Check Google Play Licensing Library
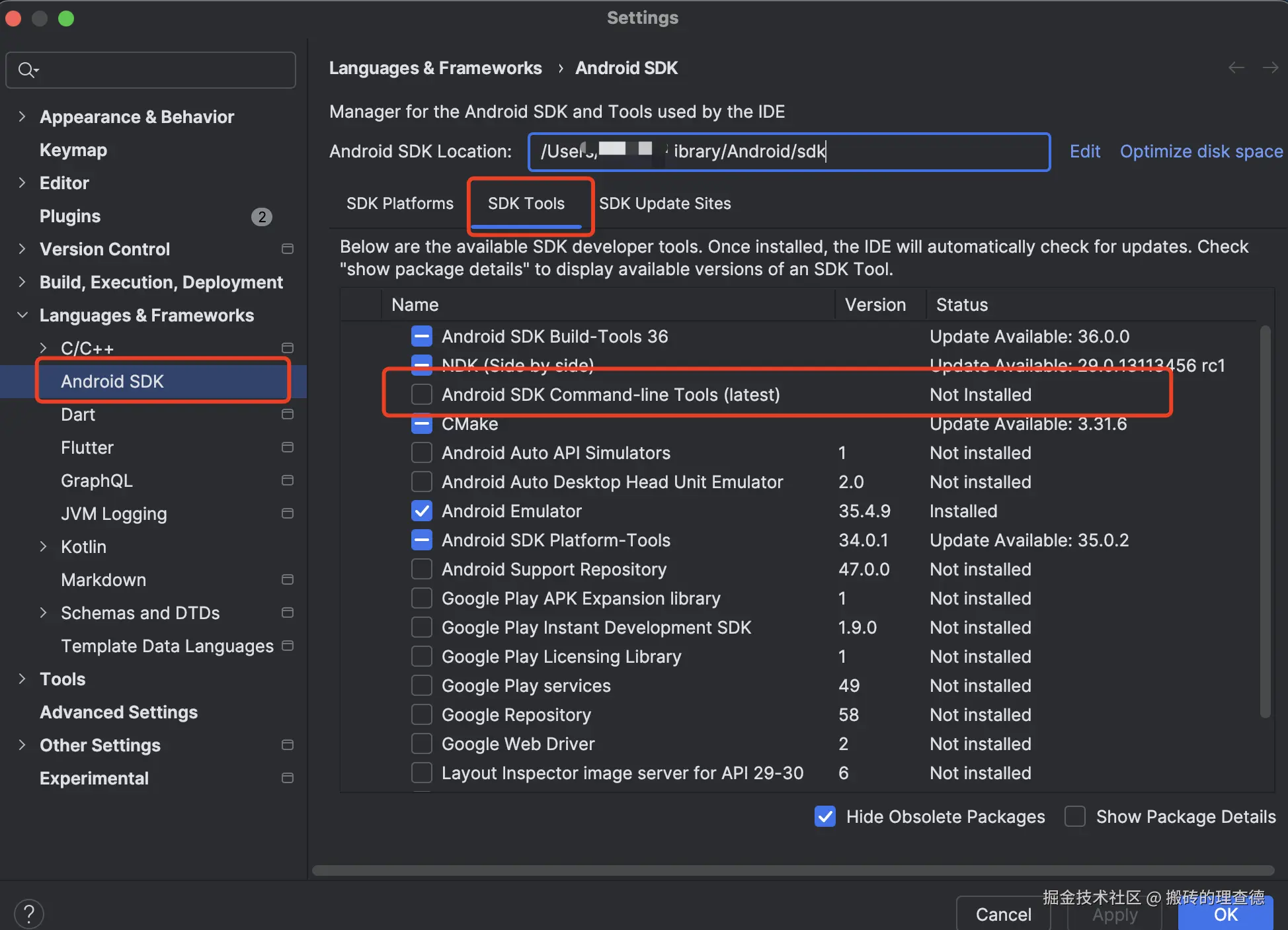Viewport: 1288px width, 930px height. [422, 656]
